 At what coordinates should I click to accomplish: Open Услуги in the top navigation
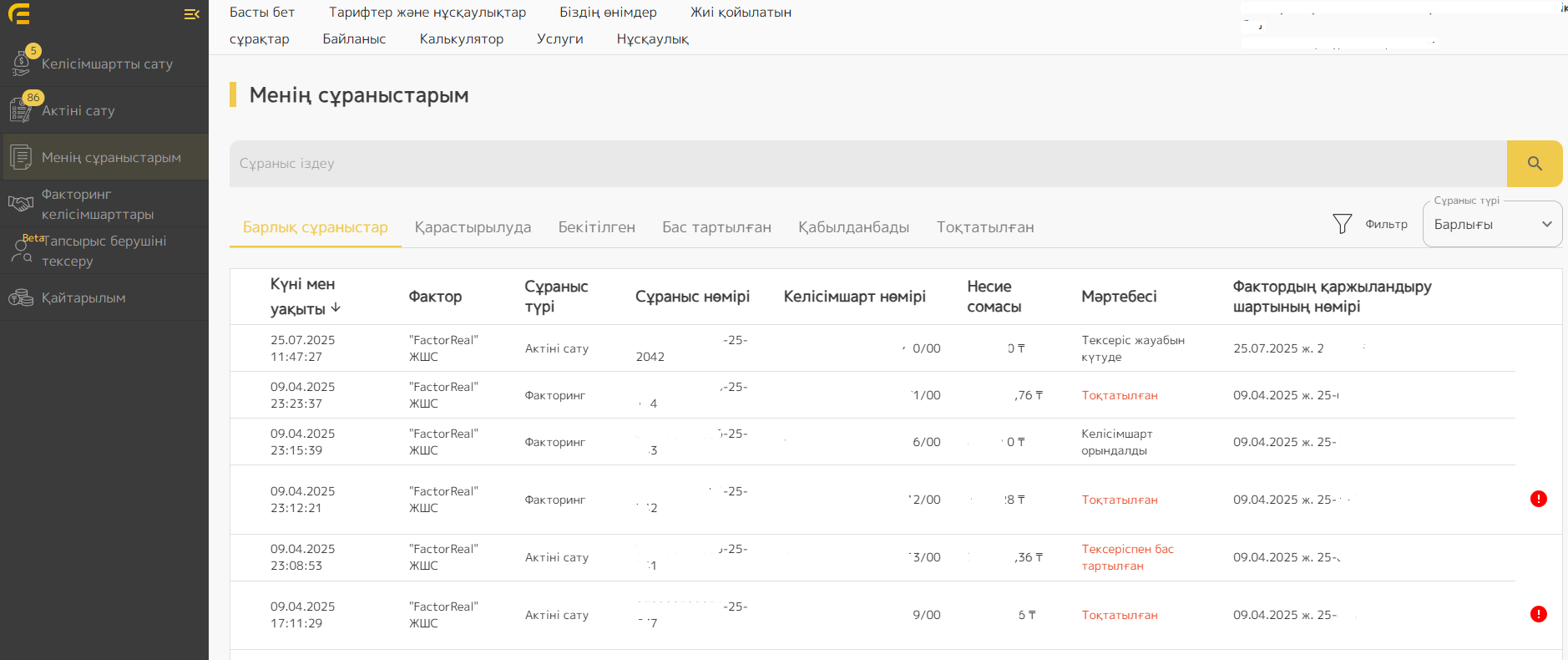coord(560,39)
